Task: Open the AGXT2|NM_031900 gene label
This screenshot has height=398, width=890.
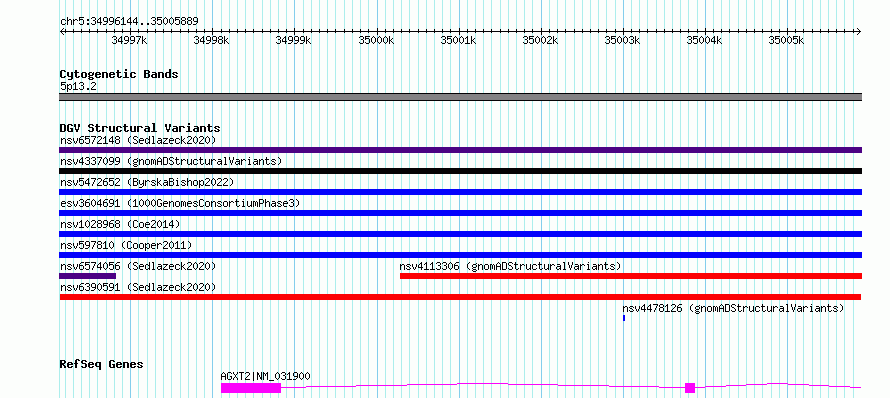Action: coord(266,376)
